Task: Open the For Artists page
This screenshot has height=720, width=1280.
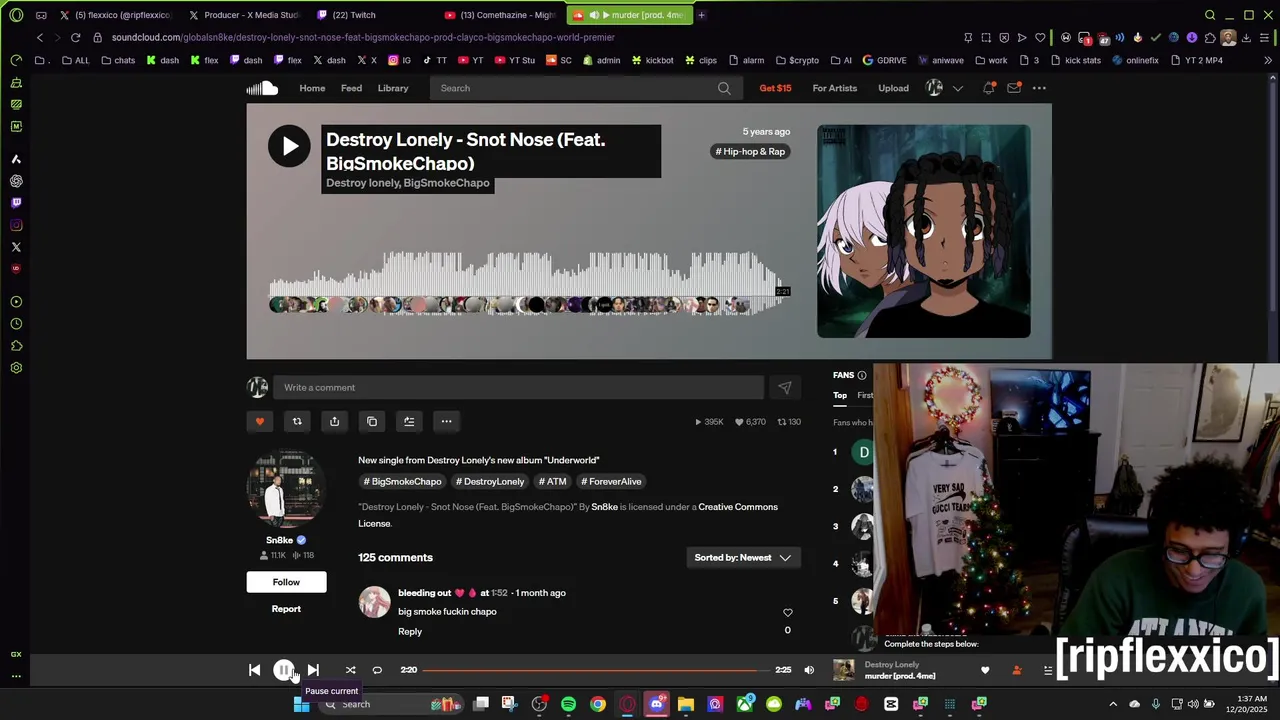Action: point(835,88)
